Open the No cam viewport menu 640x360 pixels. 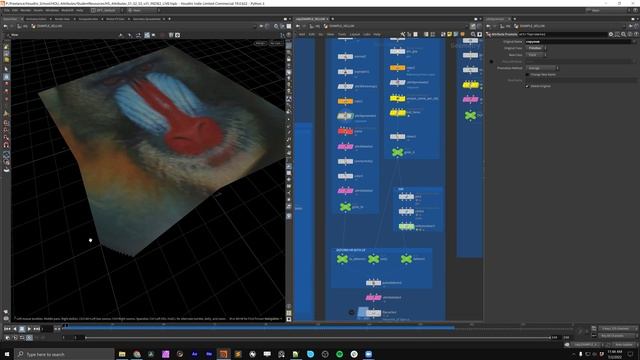tap(276, 43)
